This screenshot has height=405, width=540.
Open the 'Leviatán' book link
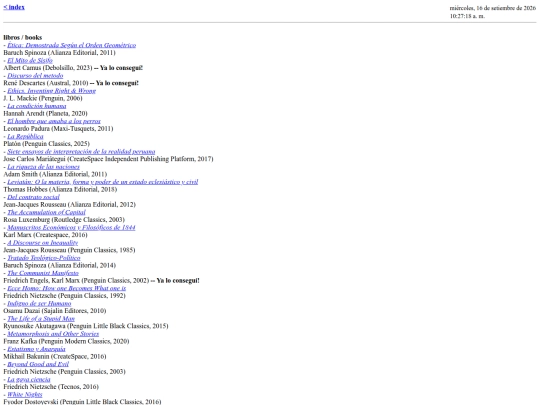coord(103,182)
